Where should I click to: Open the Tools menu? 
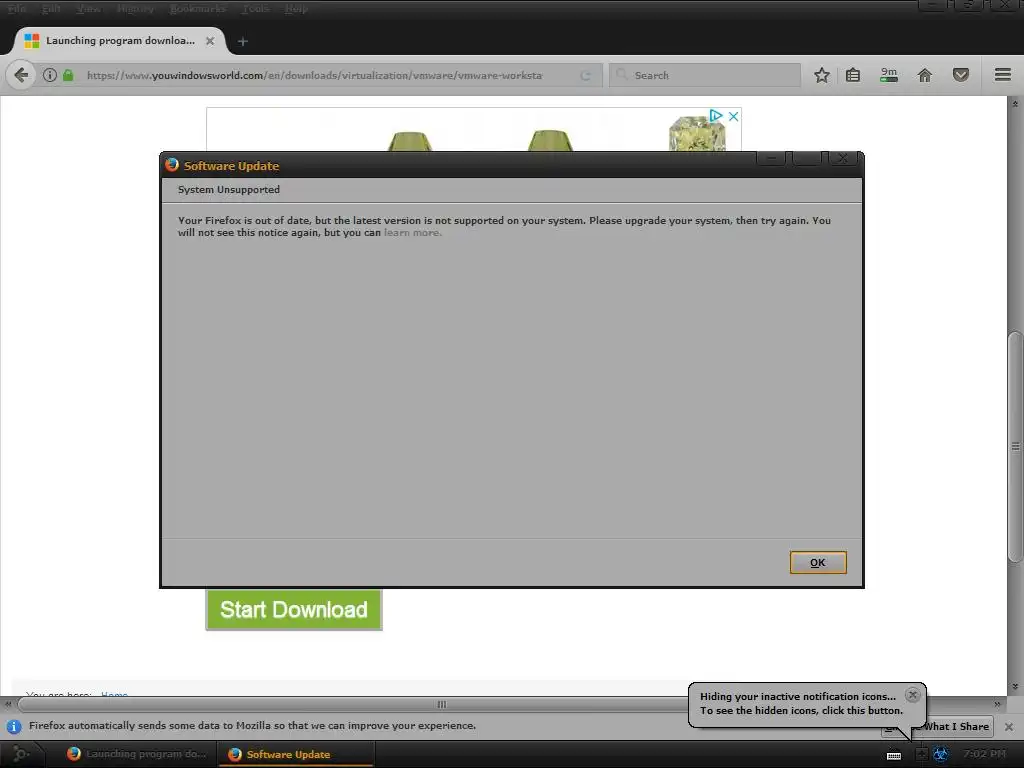point(255,8)
